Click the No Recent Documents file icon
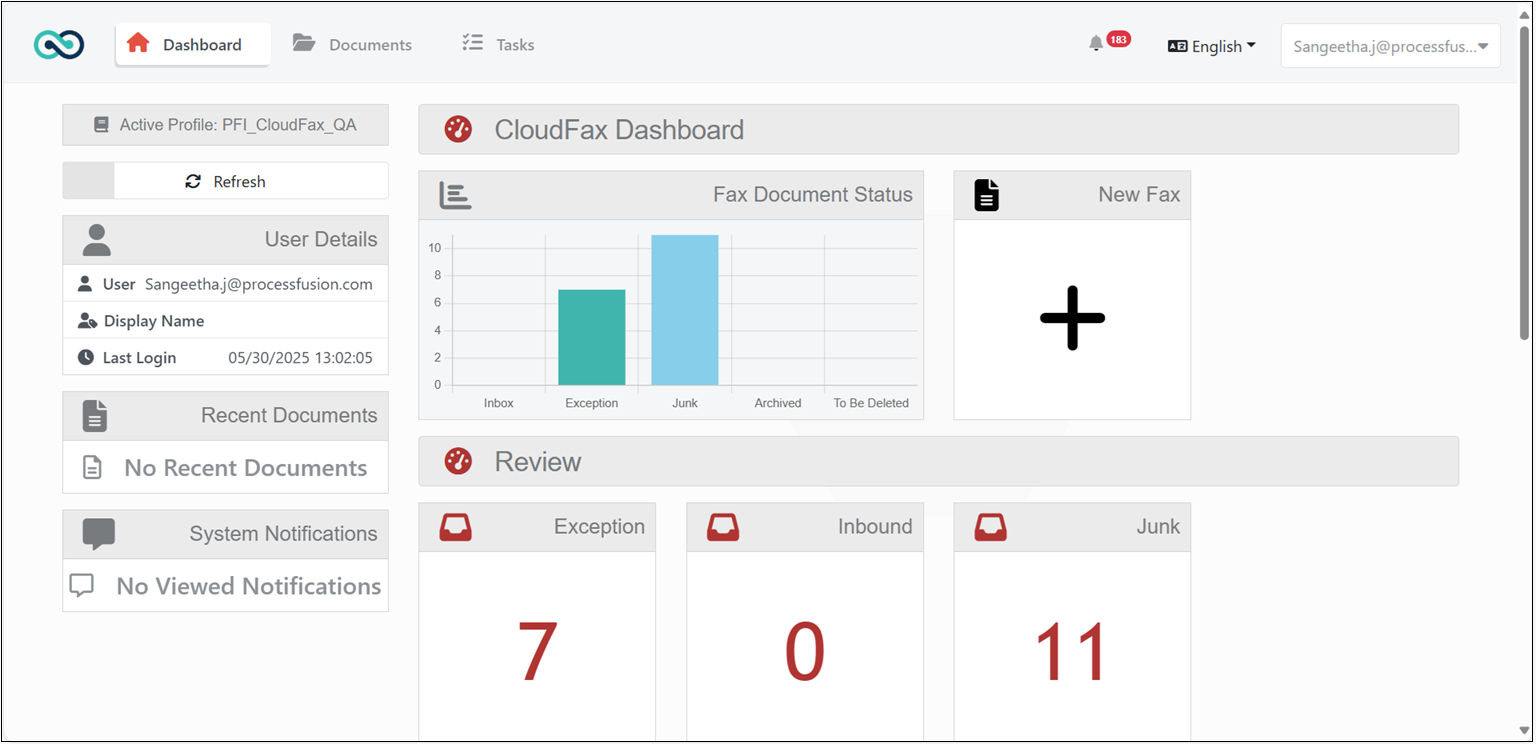Image resolution: width=1536 pixels, height=744 pixels. click(x=92, y=467)
